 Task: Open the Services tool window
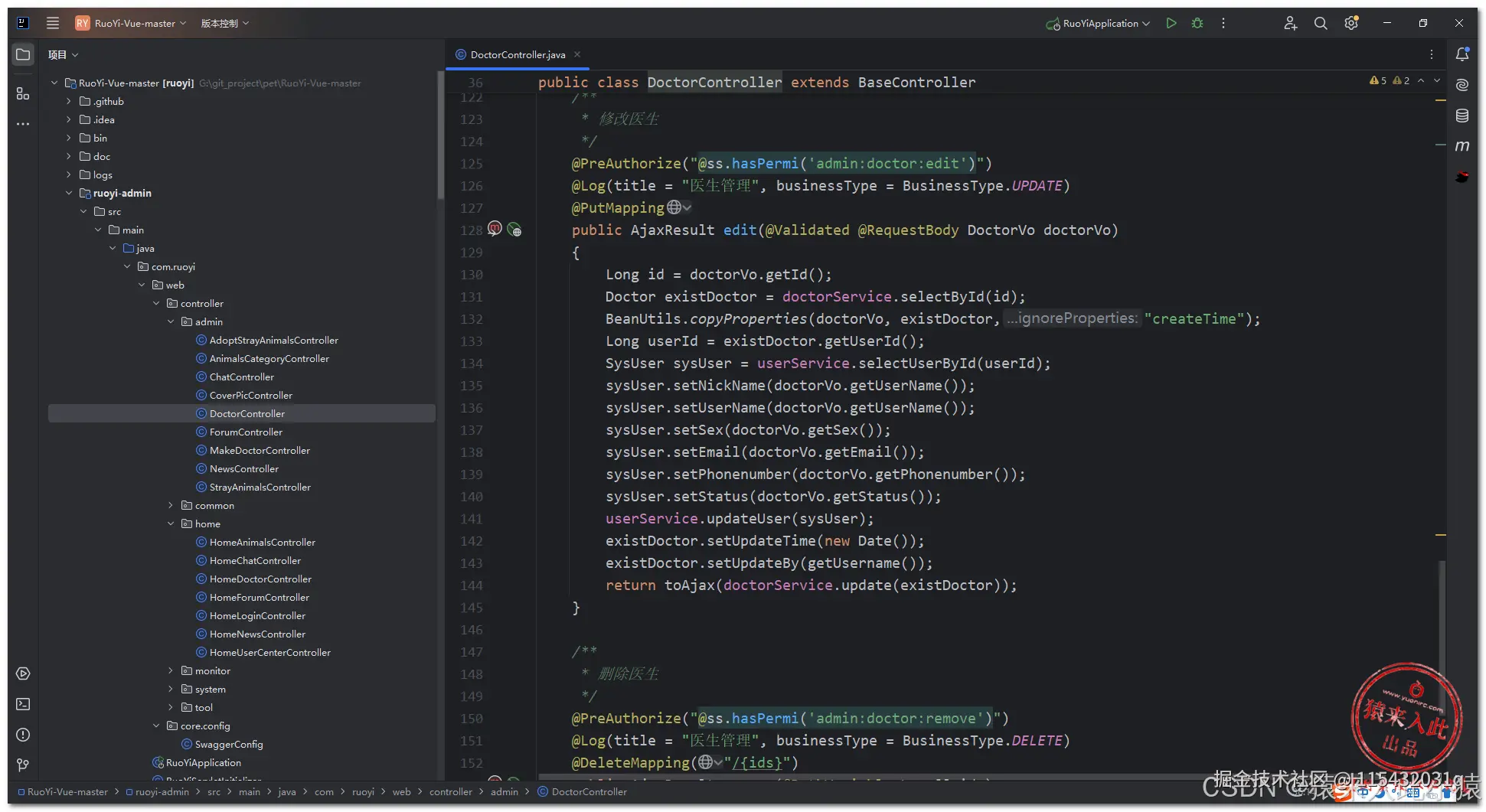coord(23,673)
